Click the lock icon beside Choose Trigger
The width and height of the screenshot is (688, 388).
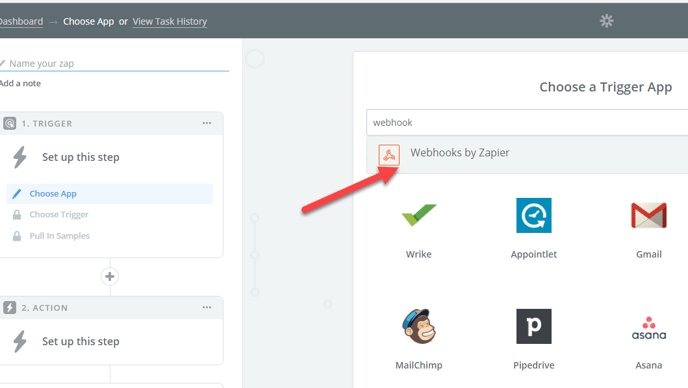tap(17, 215)
